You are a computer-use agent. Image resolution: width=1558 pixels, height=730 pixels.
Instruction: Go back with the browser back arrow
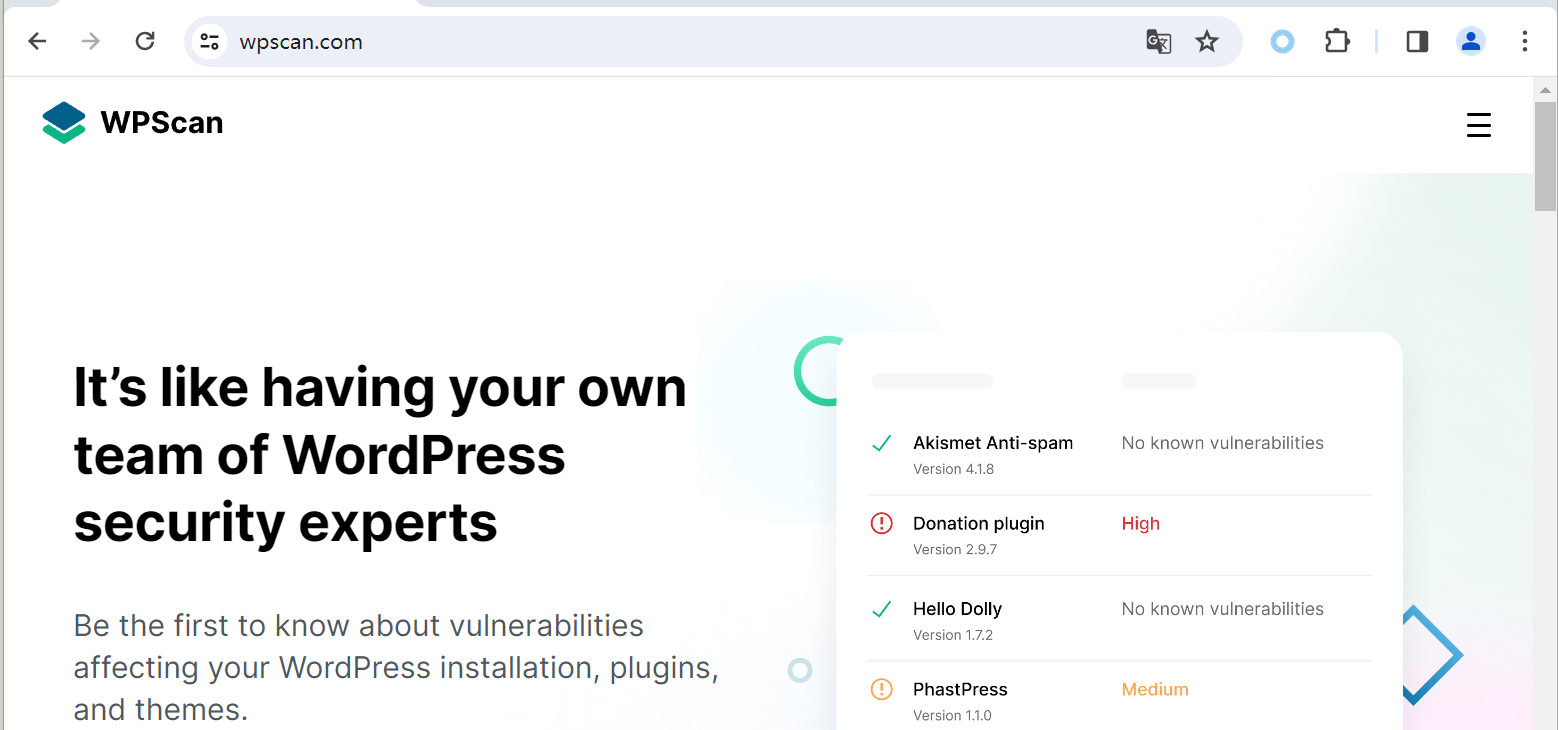(37, 41)
